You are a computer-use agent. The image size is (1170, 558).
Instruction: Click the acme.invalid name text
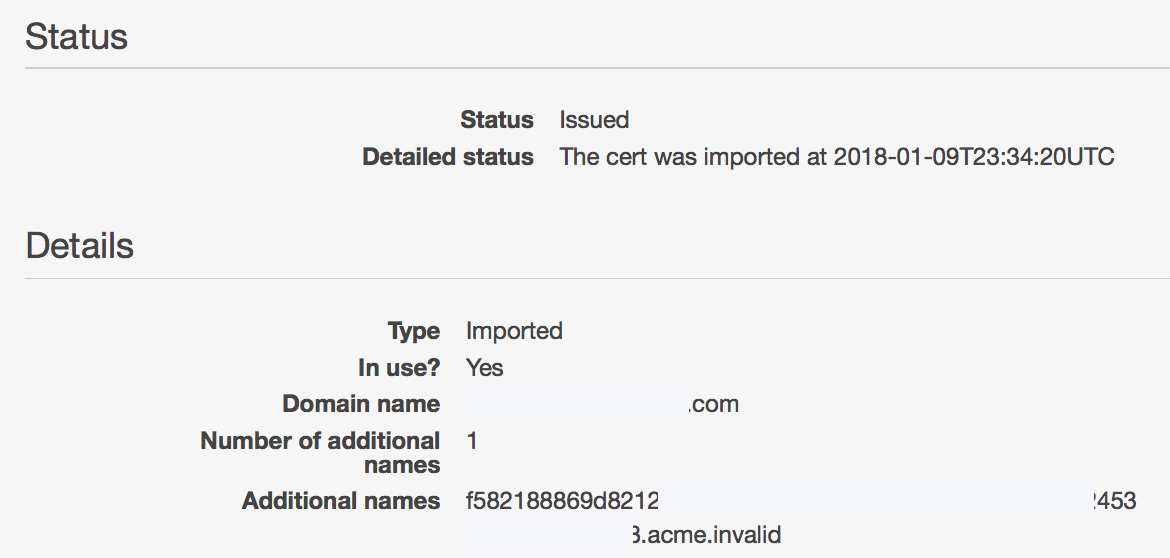click(712, 535)
